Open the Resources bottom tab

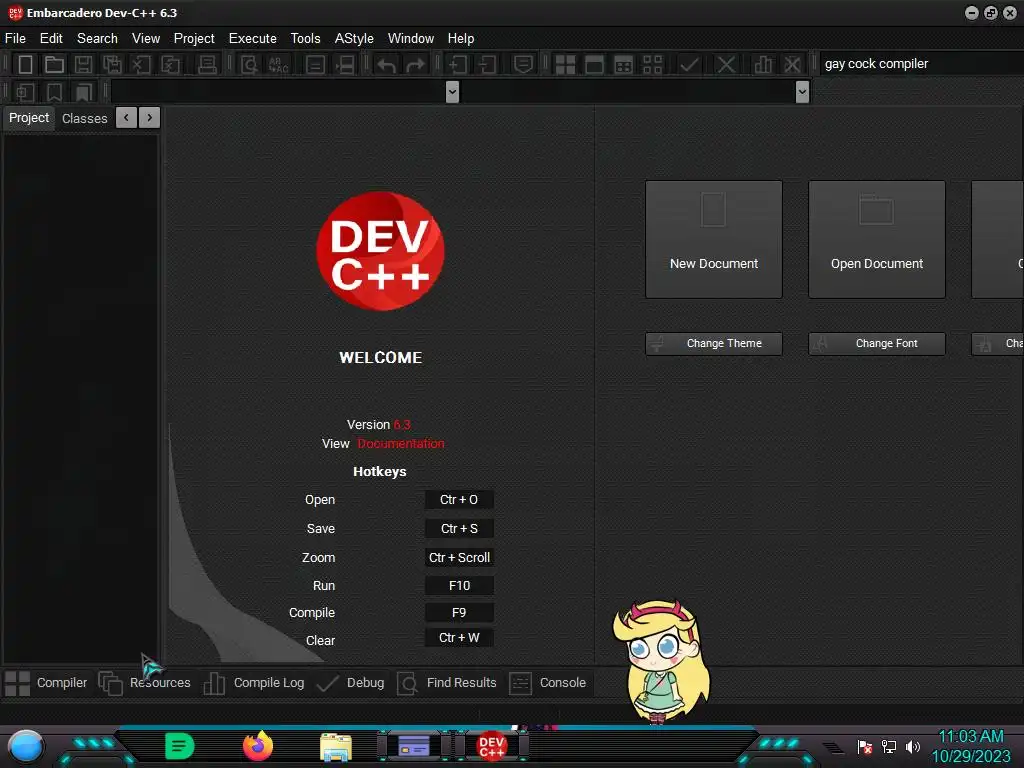click(145, 683)
